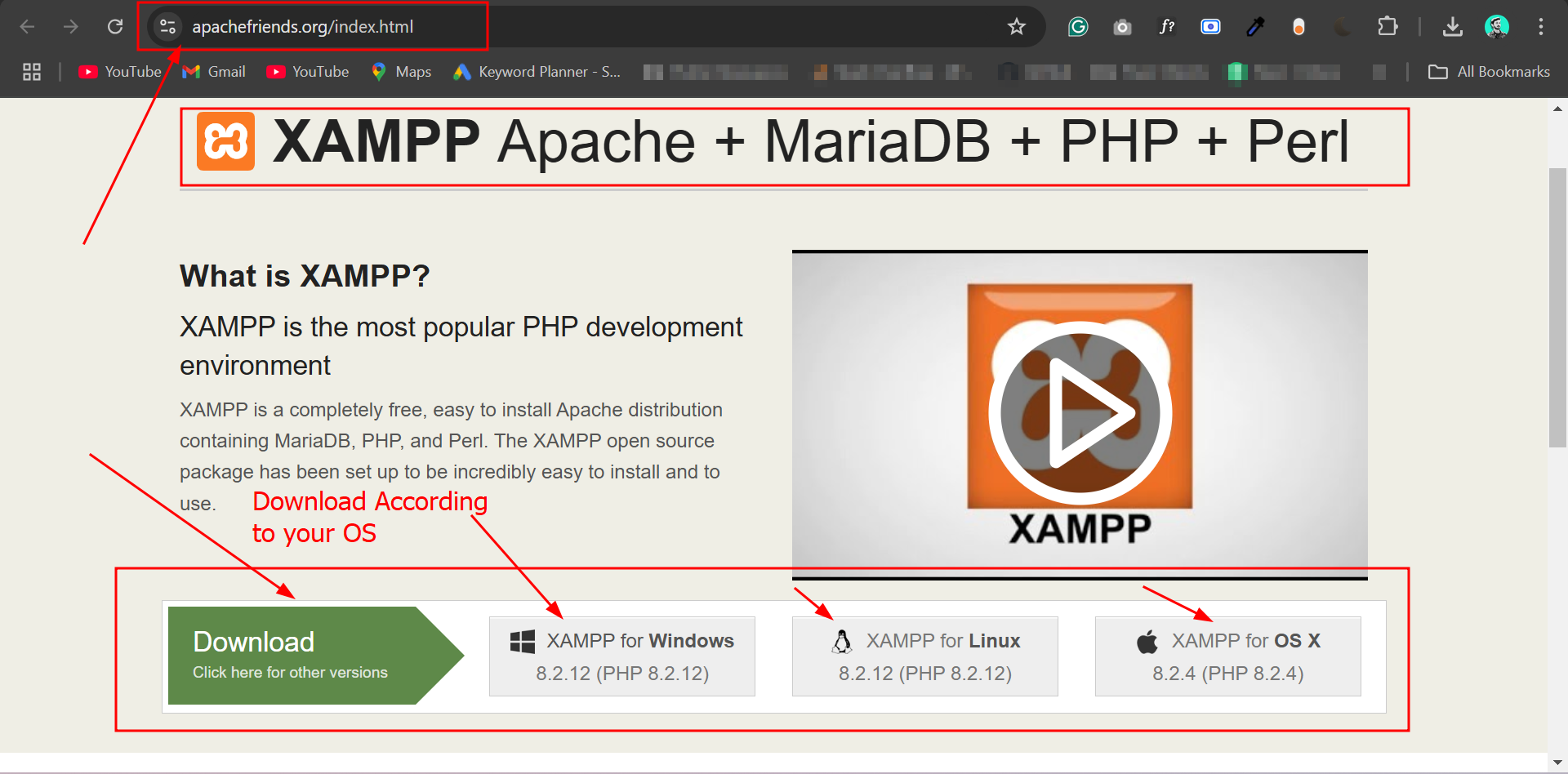Viewport: 1568px width, 774px height.
Task: Select the eyedropper color picker extension
Action: [1255, 26]
